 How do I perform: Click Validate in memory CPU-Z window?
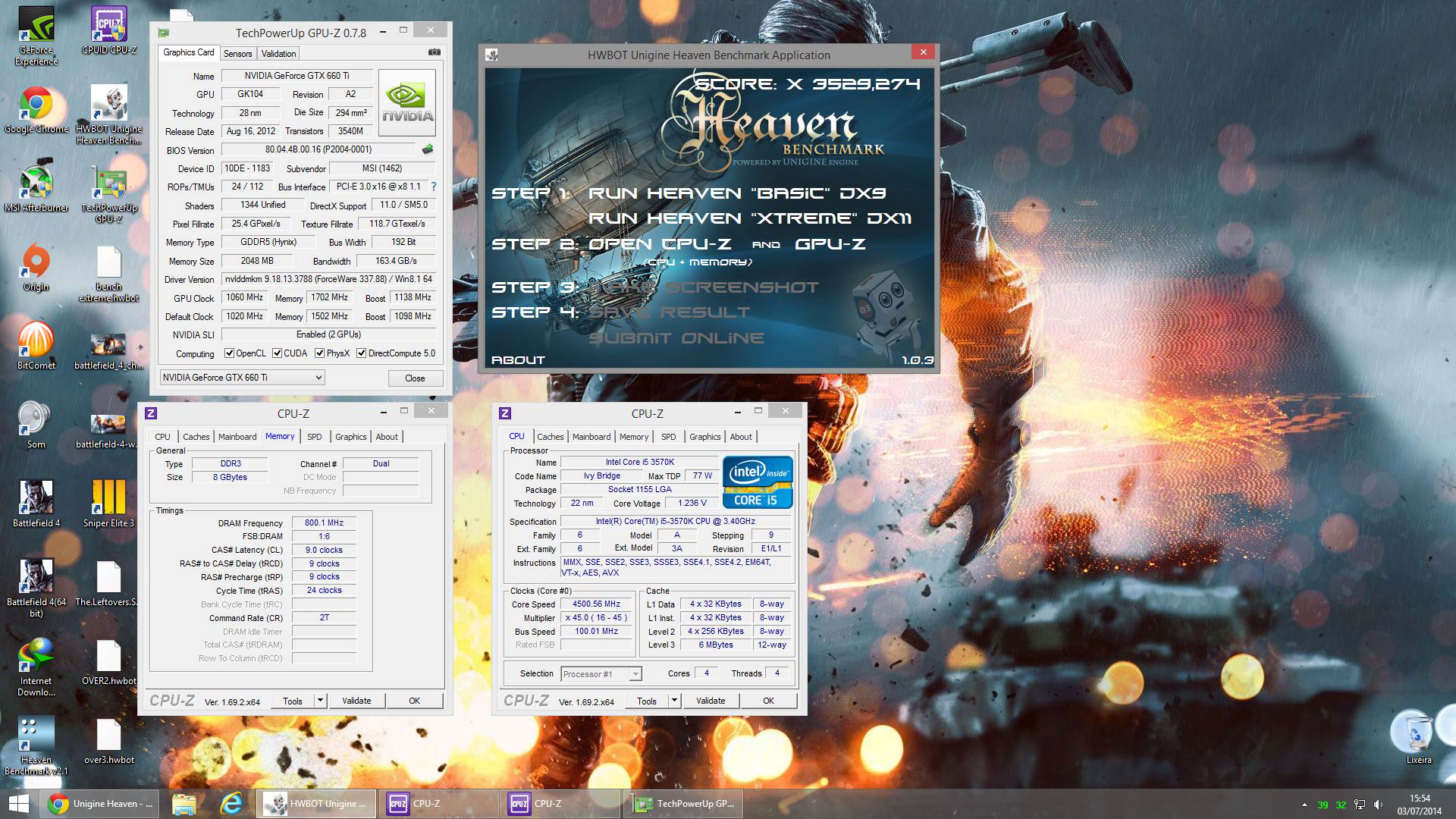click(356, 701)
